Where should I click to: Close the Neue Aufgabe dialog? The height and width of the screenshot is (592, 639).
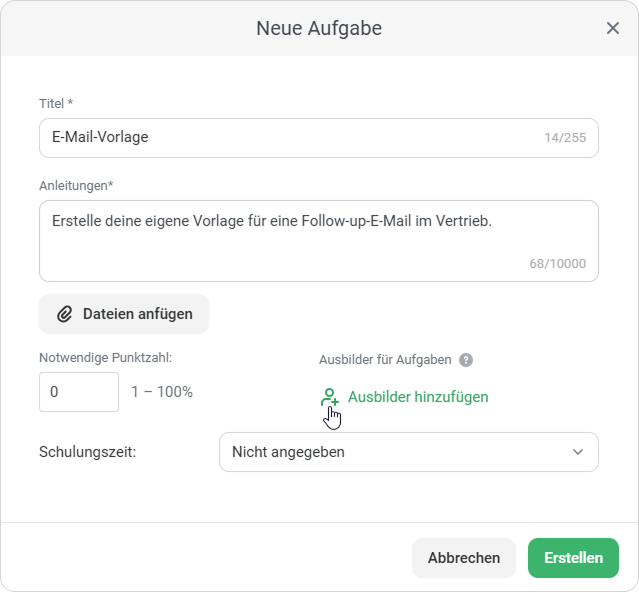(x=613, y=28)
